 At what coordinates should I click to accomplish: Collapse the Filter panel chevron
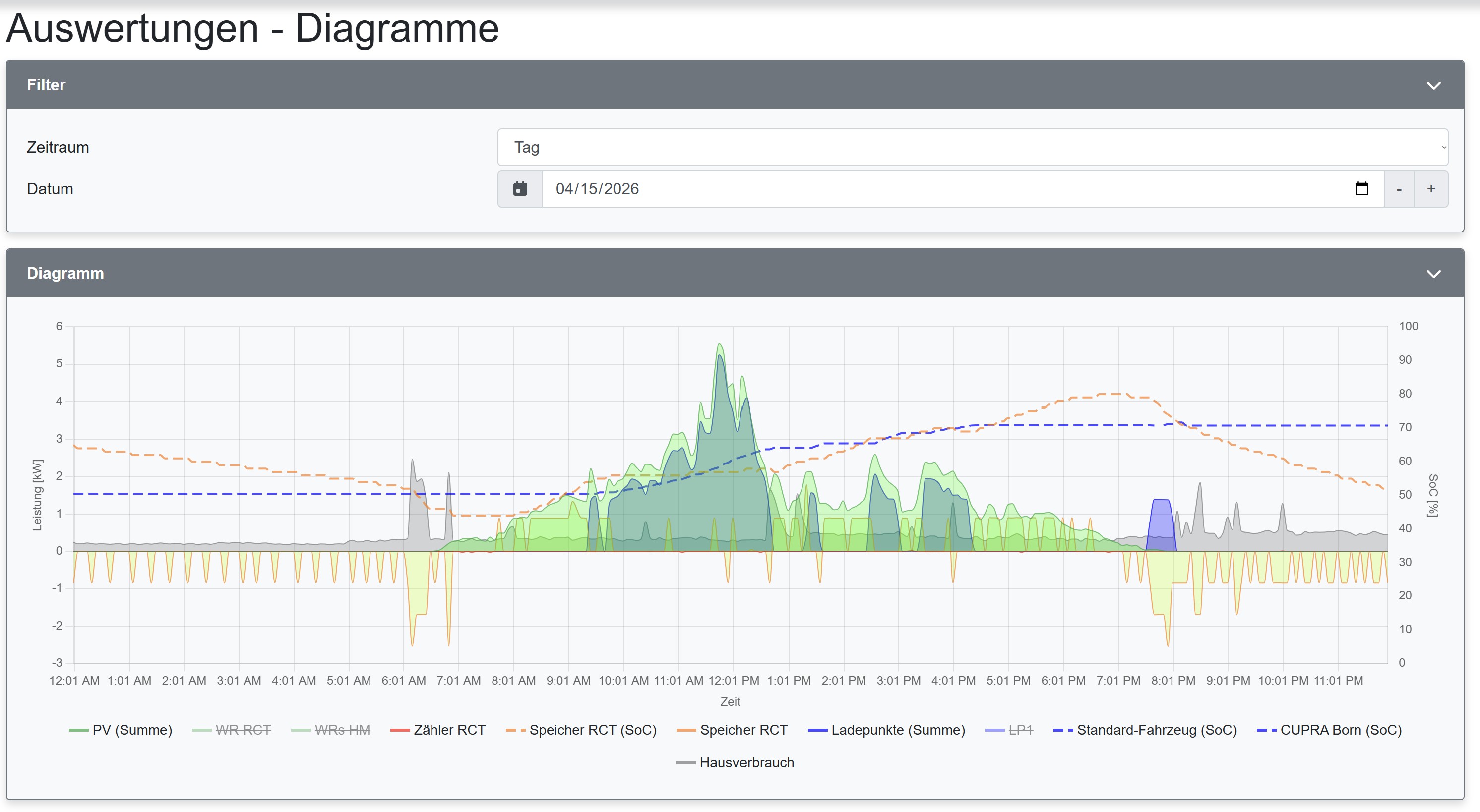1433,86
